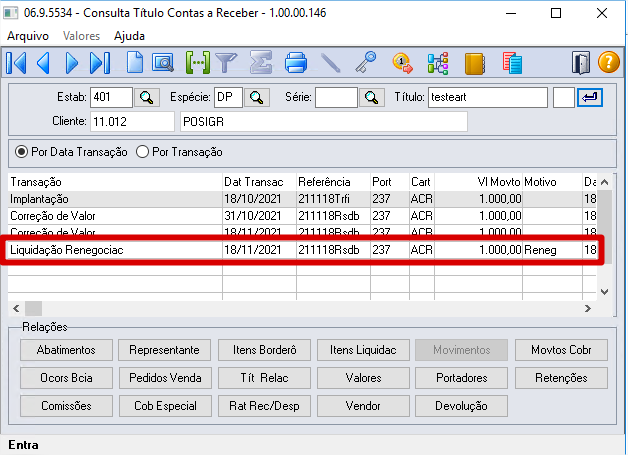Click the Cob Especial button
The image size is (628, 455).
tap(165, 406)
